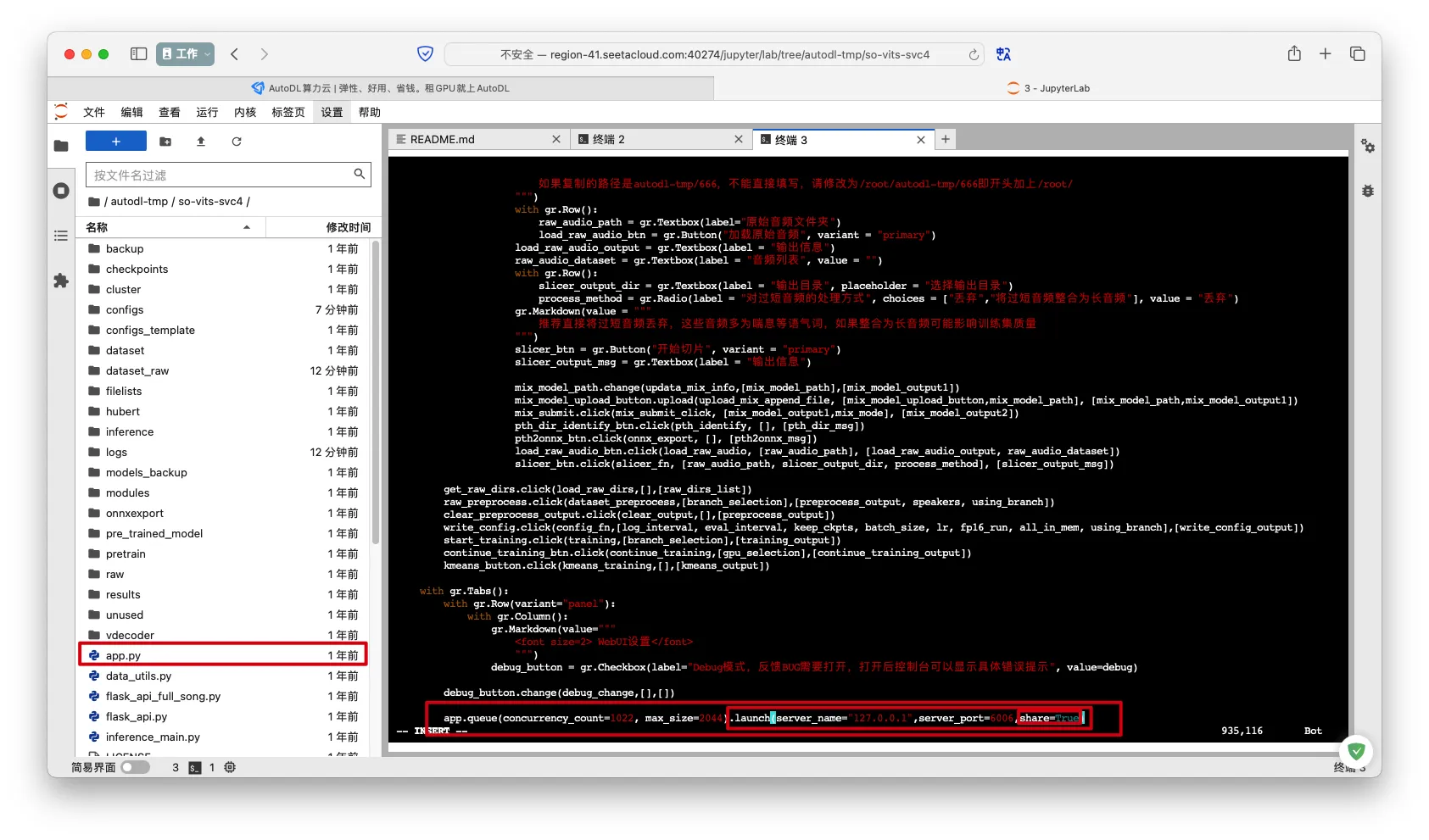
Task: Switch to the 终端 2 tab
Action: coord(661,139)
